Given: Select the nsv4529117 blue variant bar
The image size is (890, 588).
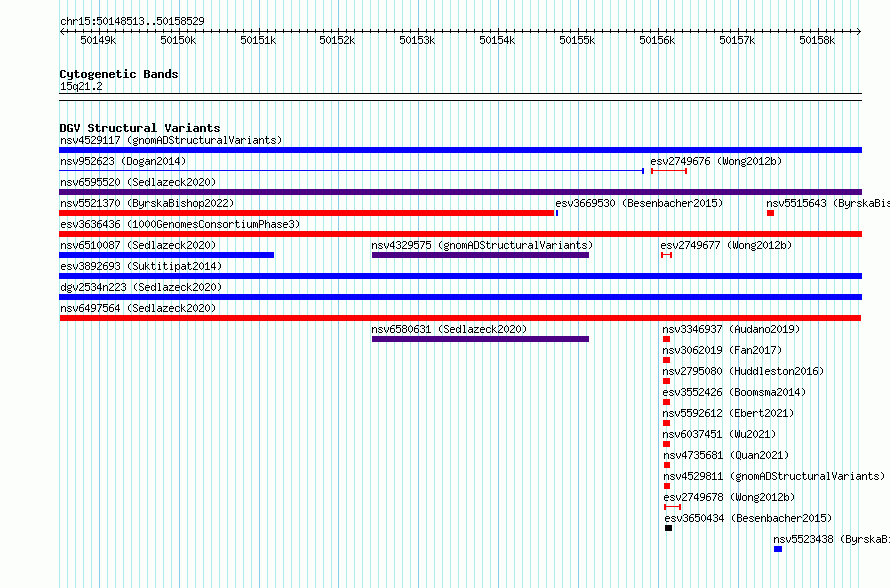Looking at the screenshot, I should point(460,150).
